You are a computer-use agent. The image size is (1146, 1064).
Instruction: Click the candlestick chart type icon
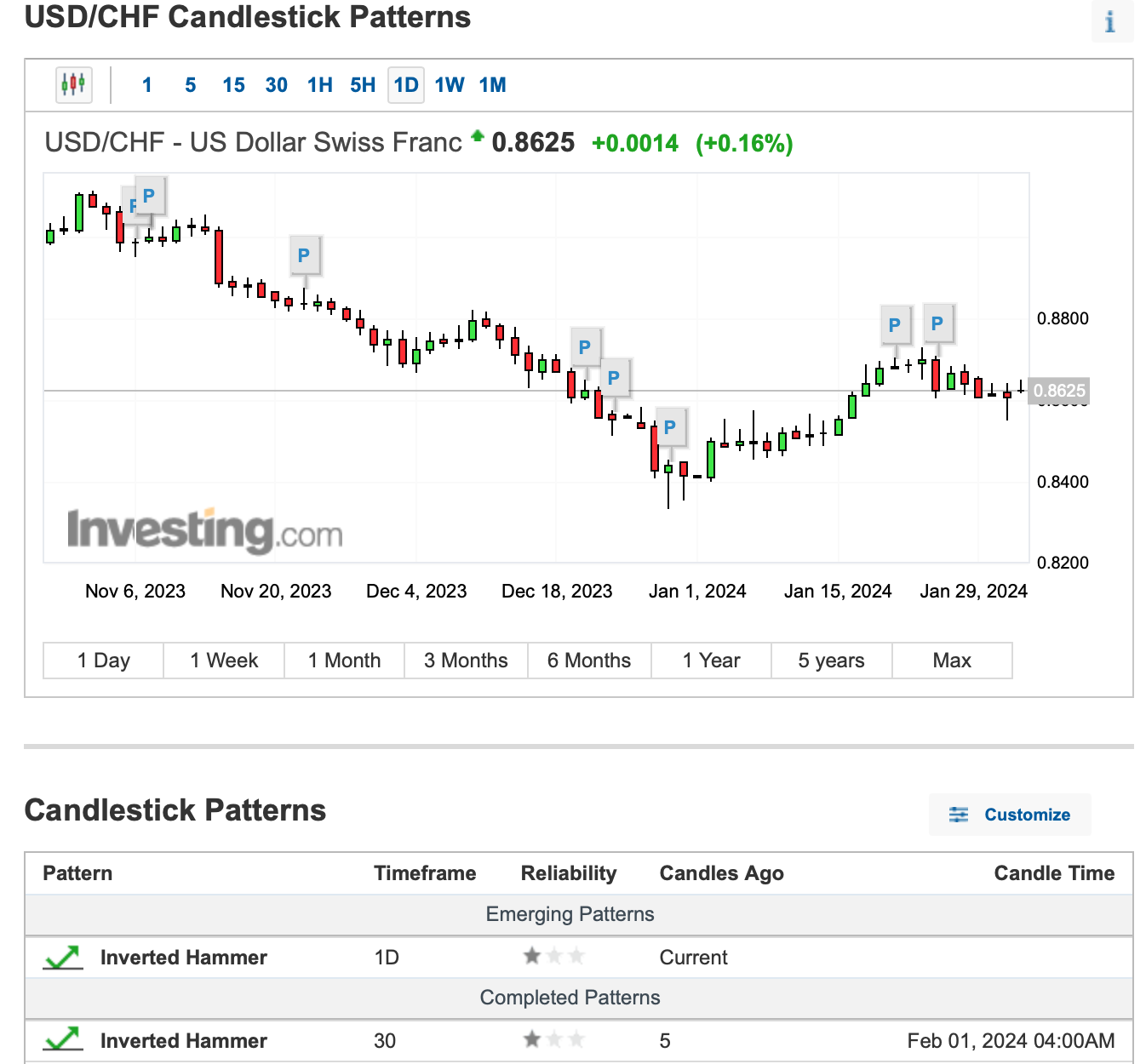click(x=73, y=84)
